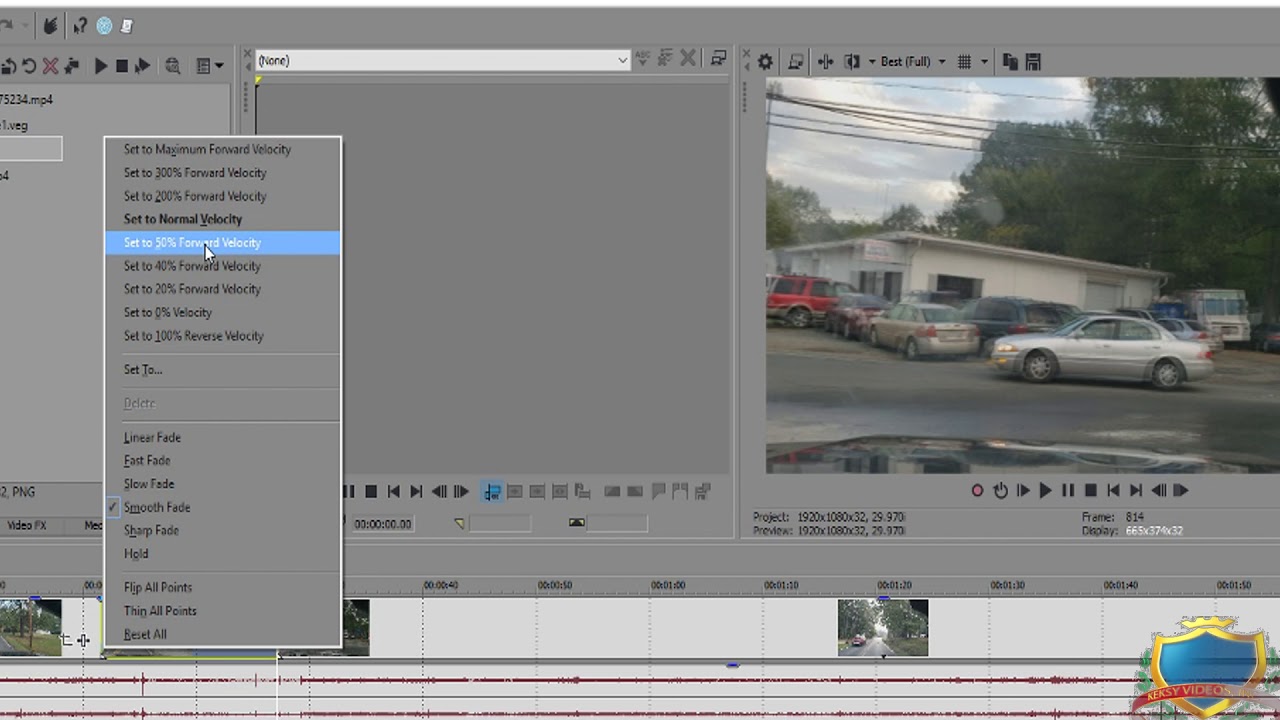Copy snapshot to clipboard icon

tap(1010, 62)
